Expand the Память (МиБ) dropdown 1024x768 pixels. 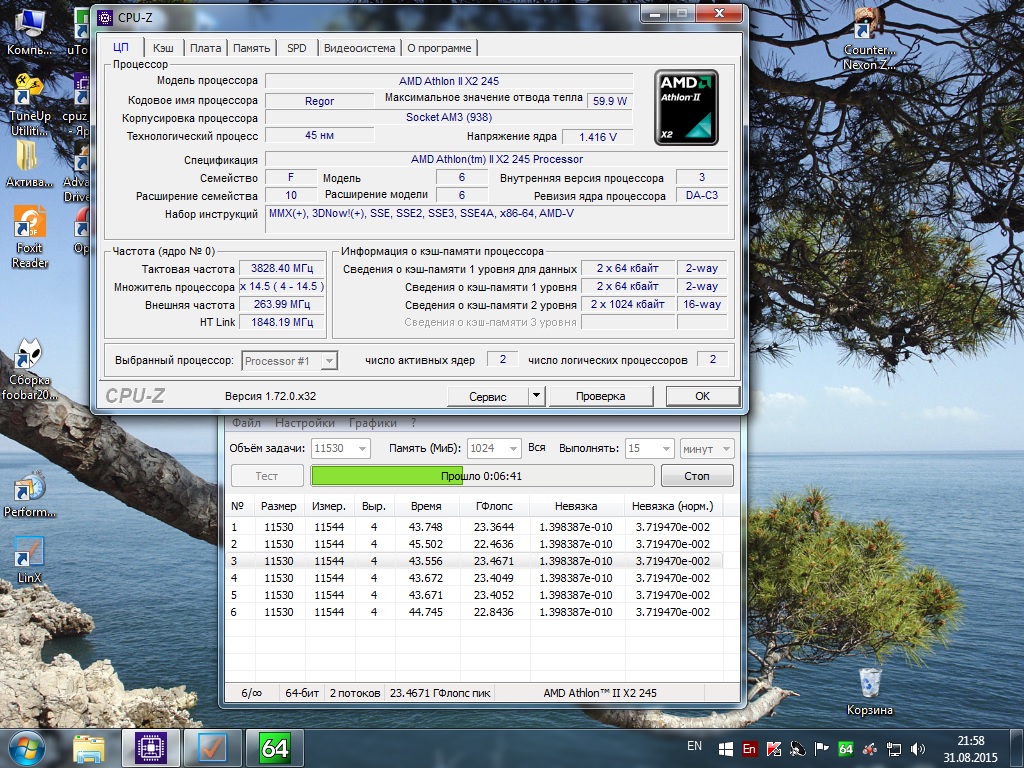coord(513,448)
